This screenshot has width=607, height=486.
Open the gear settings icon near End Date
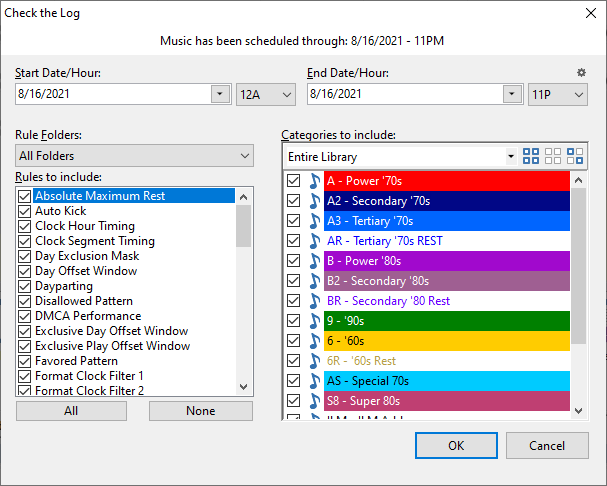pos(582,73)
